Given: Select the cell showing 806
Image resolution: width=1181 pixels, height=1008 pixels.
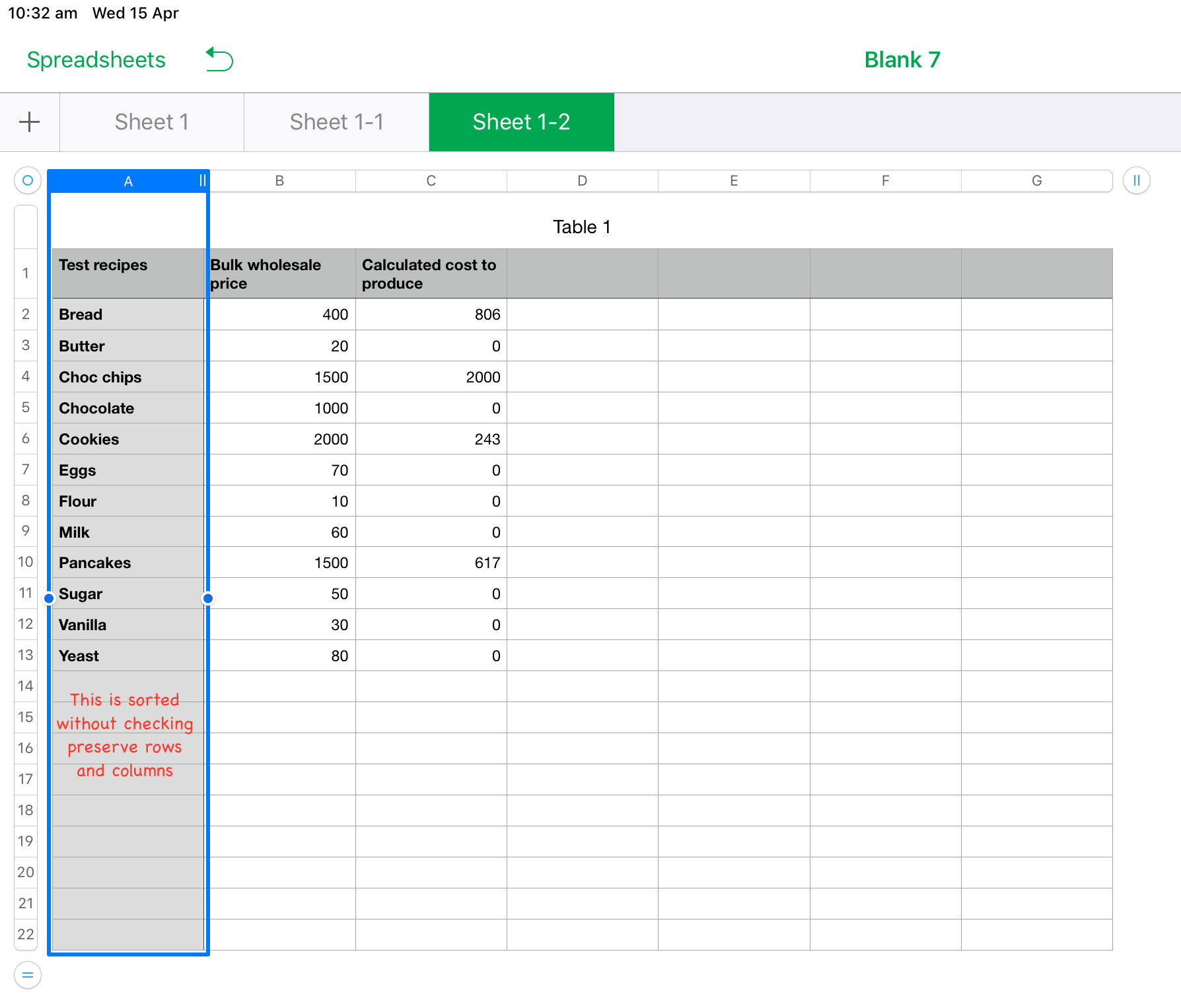Looking at the screenshot, I should (430, 314).
